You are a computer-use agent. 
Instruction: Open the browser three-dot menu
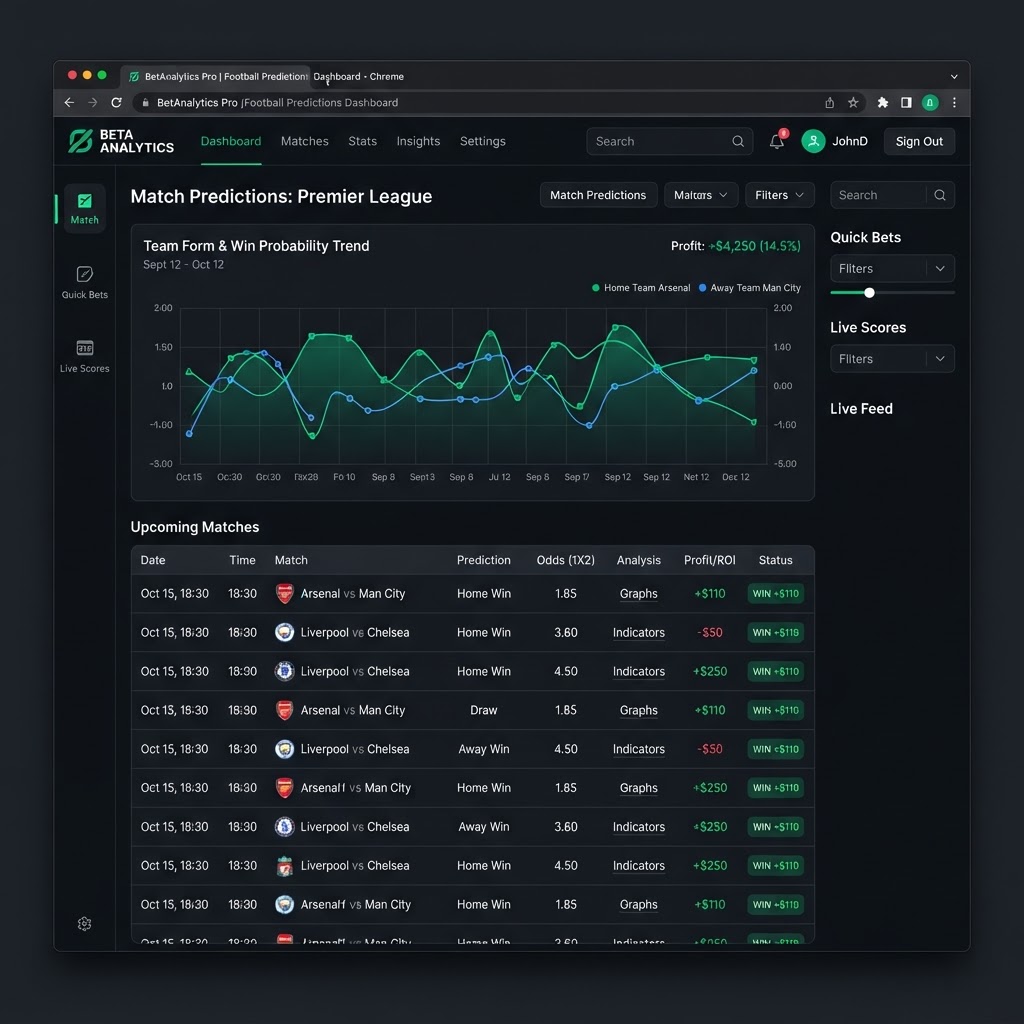tap(954, 103)
